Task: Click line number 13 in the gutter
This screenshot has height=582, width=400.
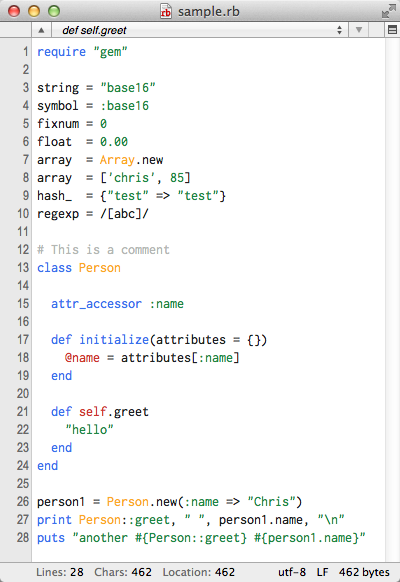Action: pos(23,268)
